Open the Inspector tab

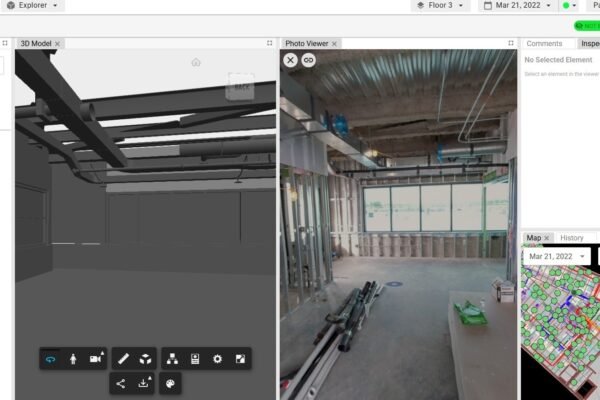click(590, 44)
